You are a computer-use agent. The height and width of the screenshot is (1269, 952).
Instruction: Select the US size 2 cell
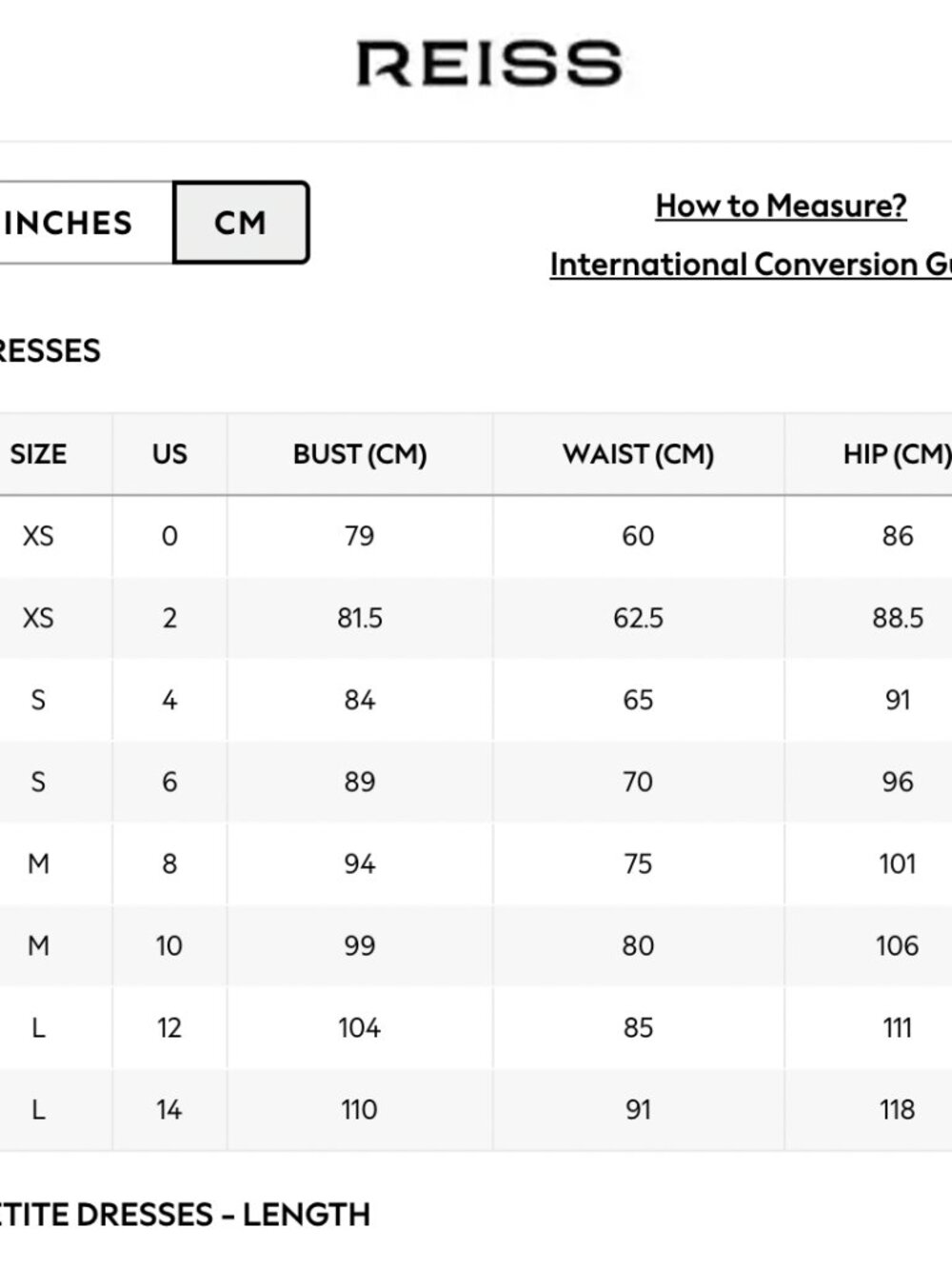(169, 618)
